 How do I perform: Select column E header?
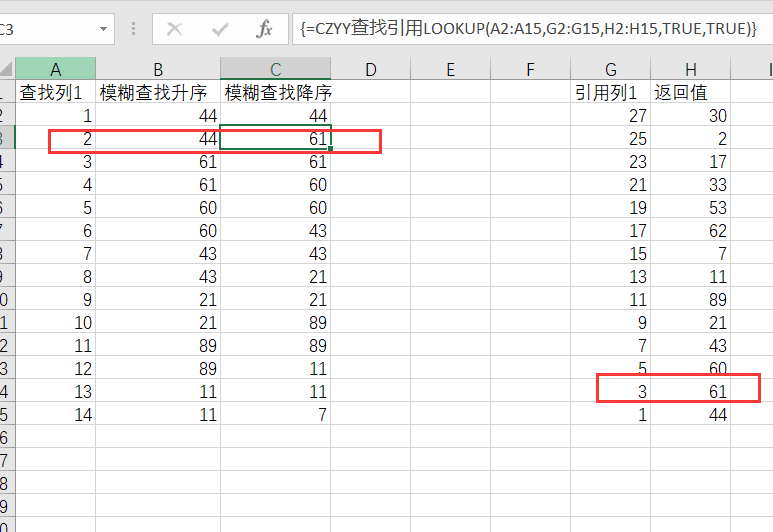coord(451,69)
